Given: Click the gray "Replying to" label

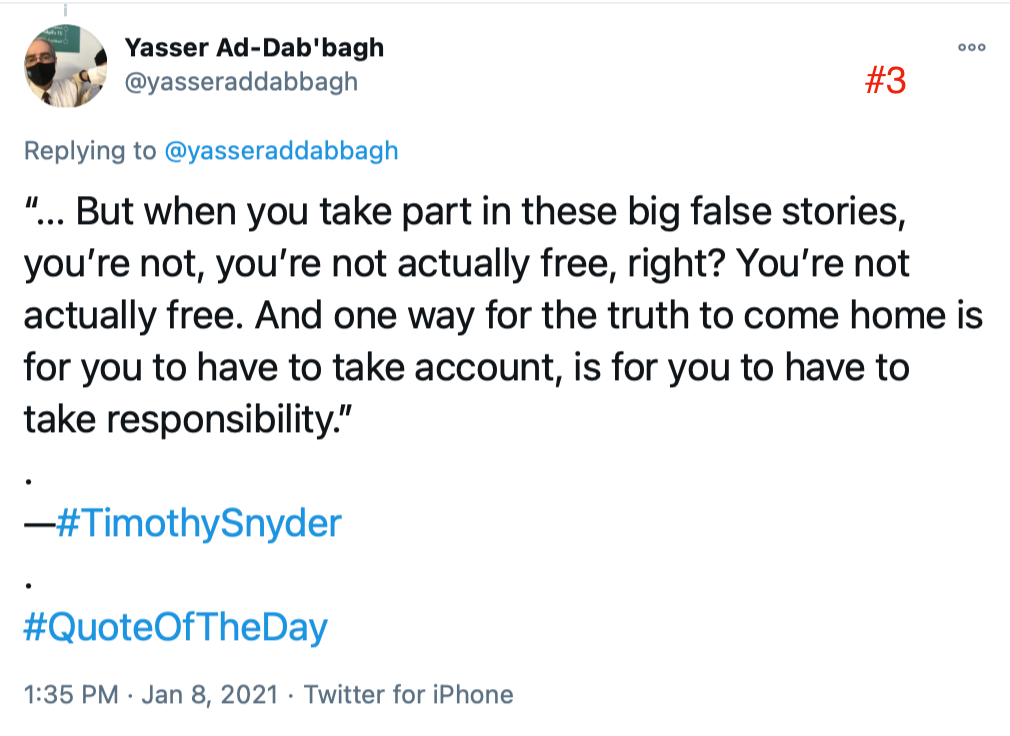Looking at the screenshot, I should click(90, 151).
